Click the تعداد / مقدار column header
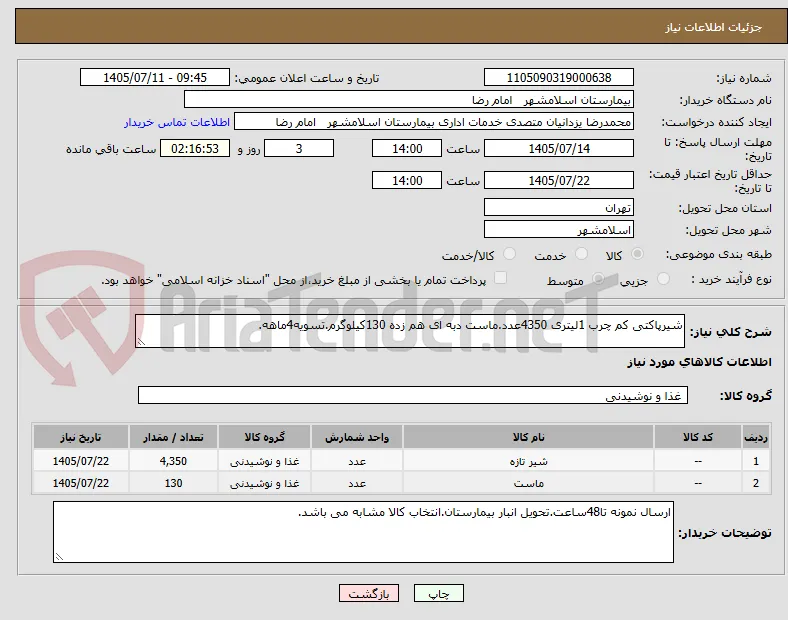The height and width of the screenshot is (620, 788). click(x=173, y=437)
